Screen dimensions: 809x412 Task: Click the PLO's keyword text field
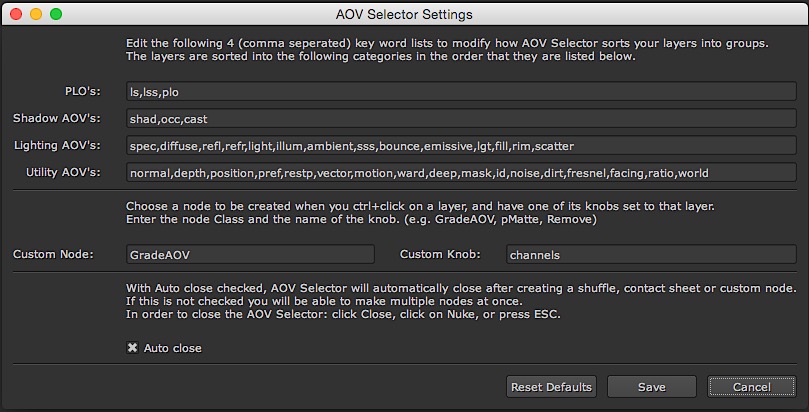point(460,91)
